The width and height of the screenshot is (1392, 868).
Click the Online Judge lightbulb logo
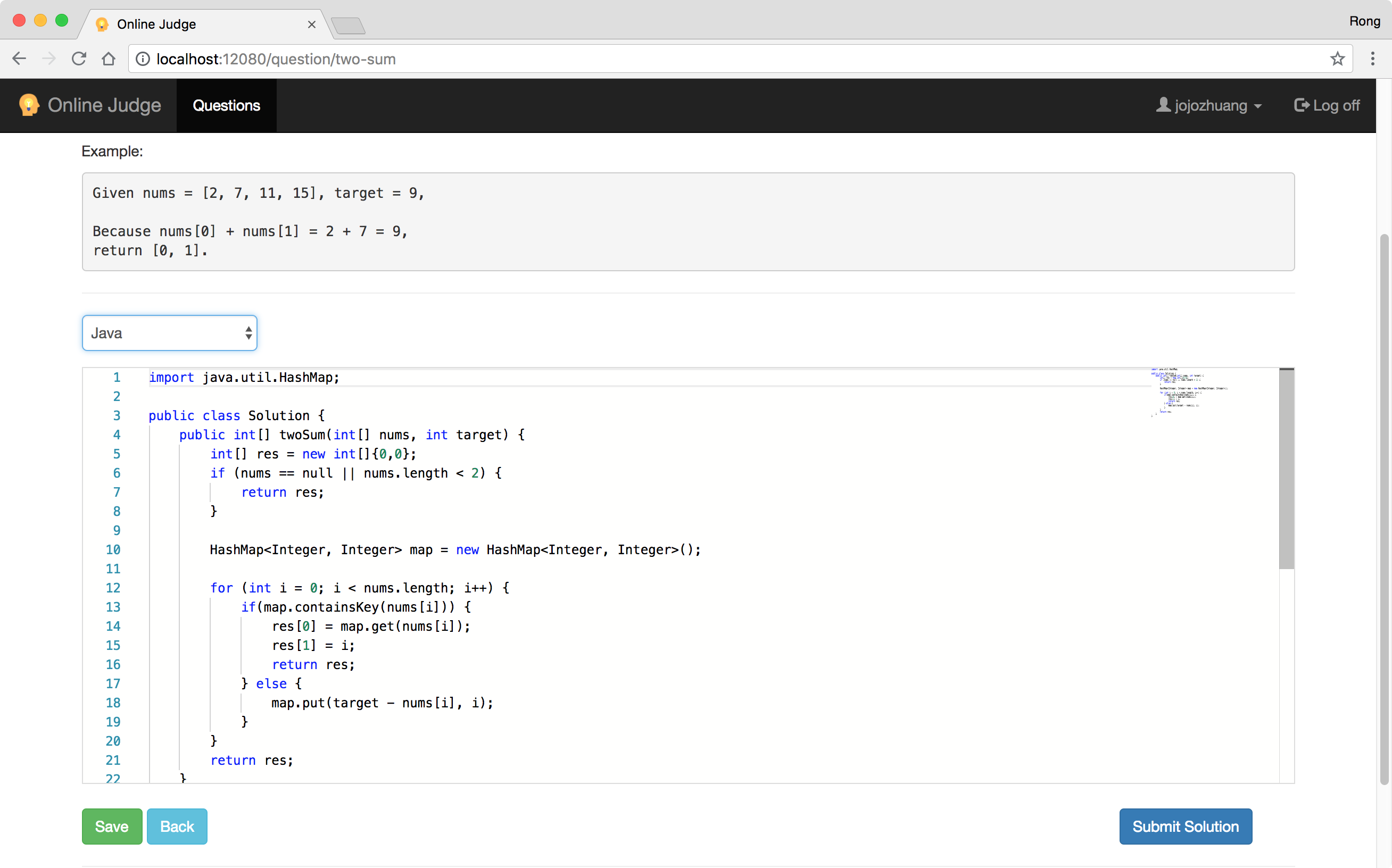pos(29,105)
